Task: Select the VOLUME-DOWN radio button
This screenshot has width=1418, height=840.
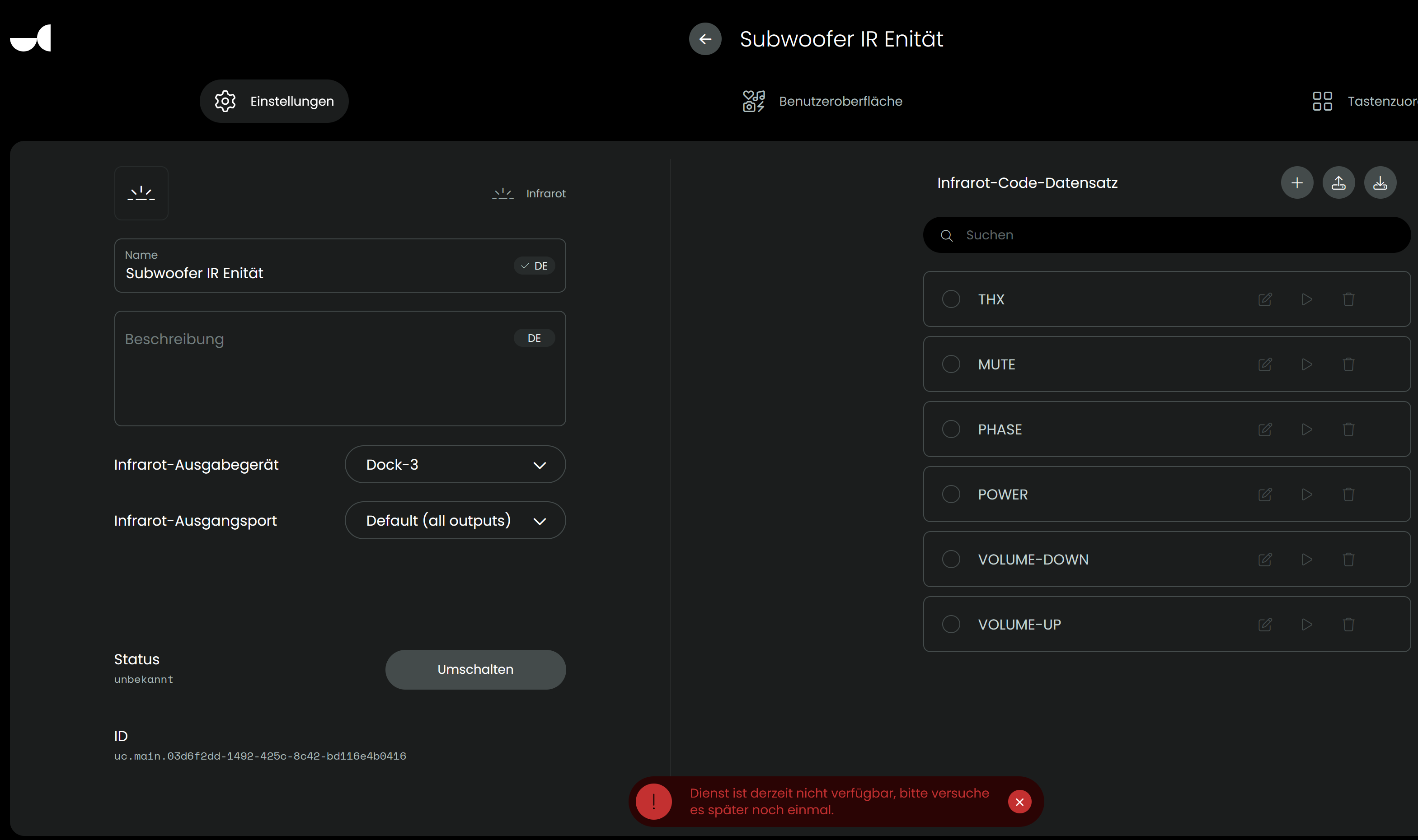Action: [951, 559]
